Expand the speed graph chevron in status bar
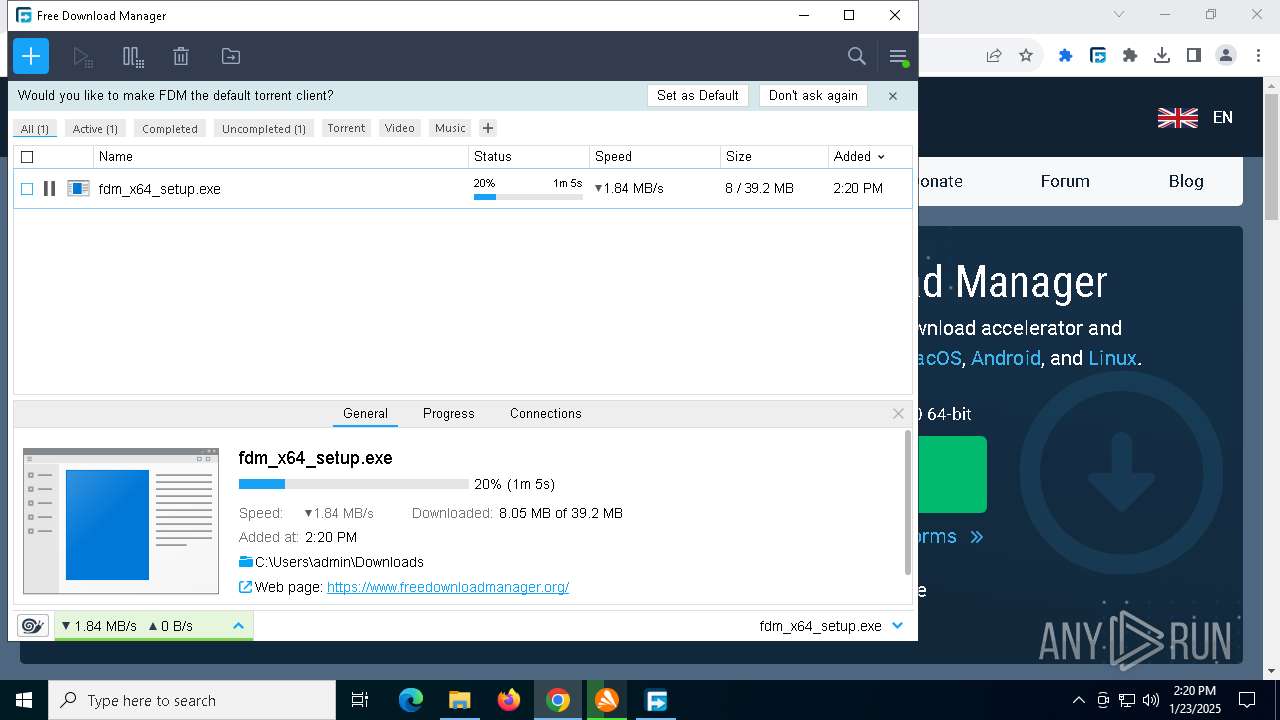Screen dimensions: 1280x720 click(238, 626)
